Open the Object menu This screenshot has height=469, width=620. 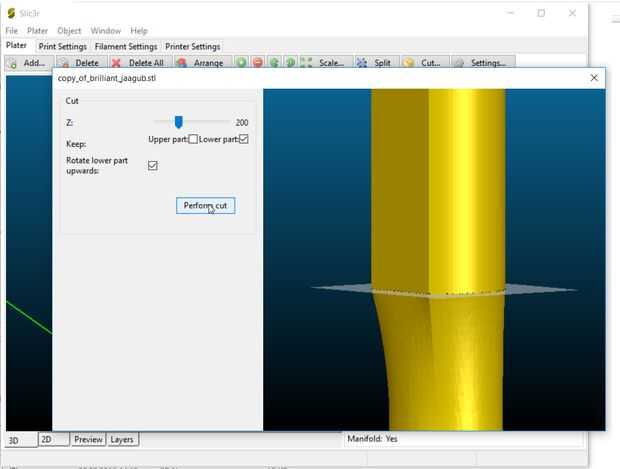point(69,30)
